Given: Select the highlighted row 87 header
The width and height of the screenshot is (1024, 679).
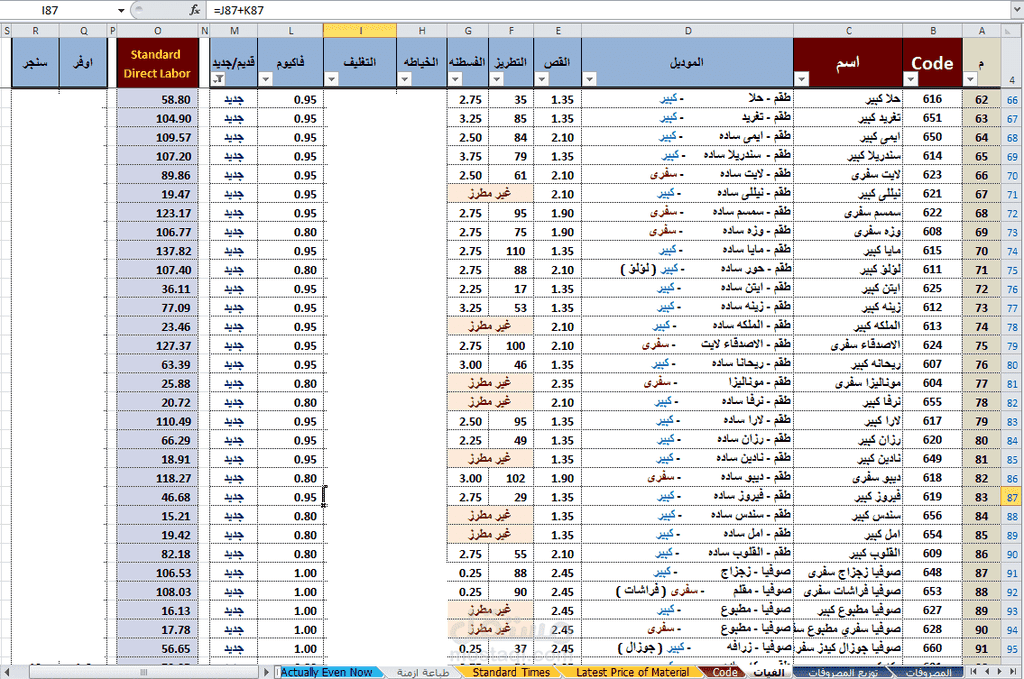Looking at the screenshot, I should pyautogui.click(x=1012, y=497).
